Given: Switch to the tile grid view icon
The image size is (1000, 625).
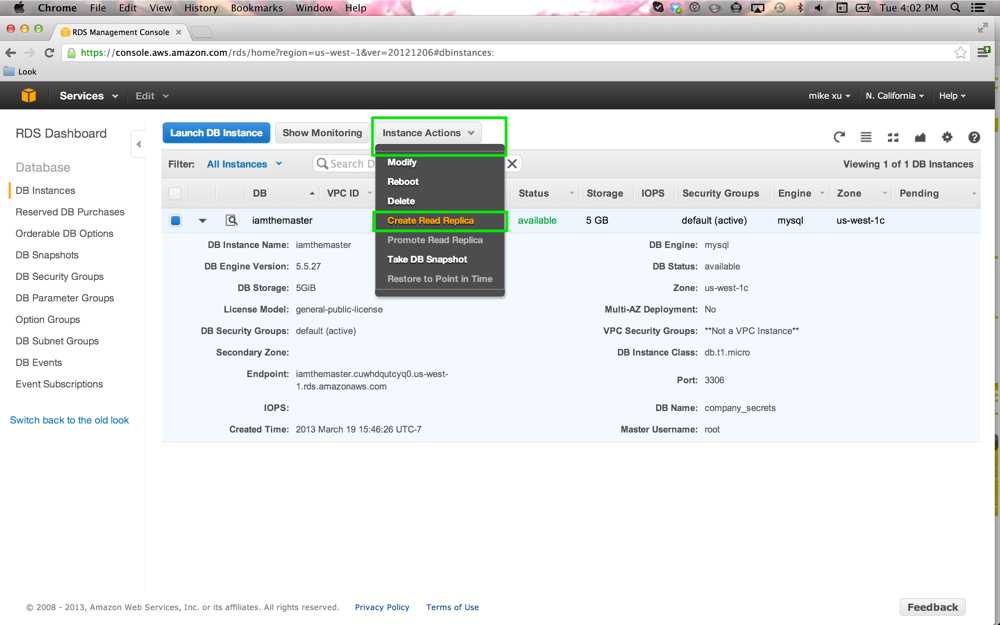Looking at the screenshot, I should [893, 137].
